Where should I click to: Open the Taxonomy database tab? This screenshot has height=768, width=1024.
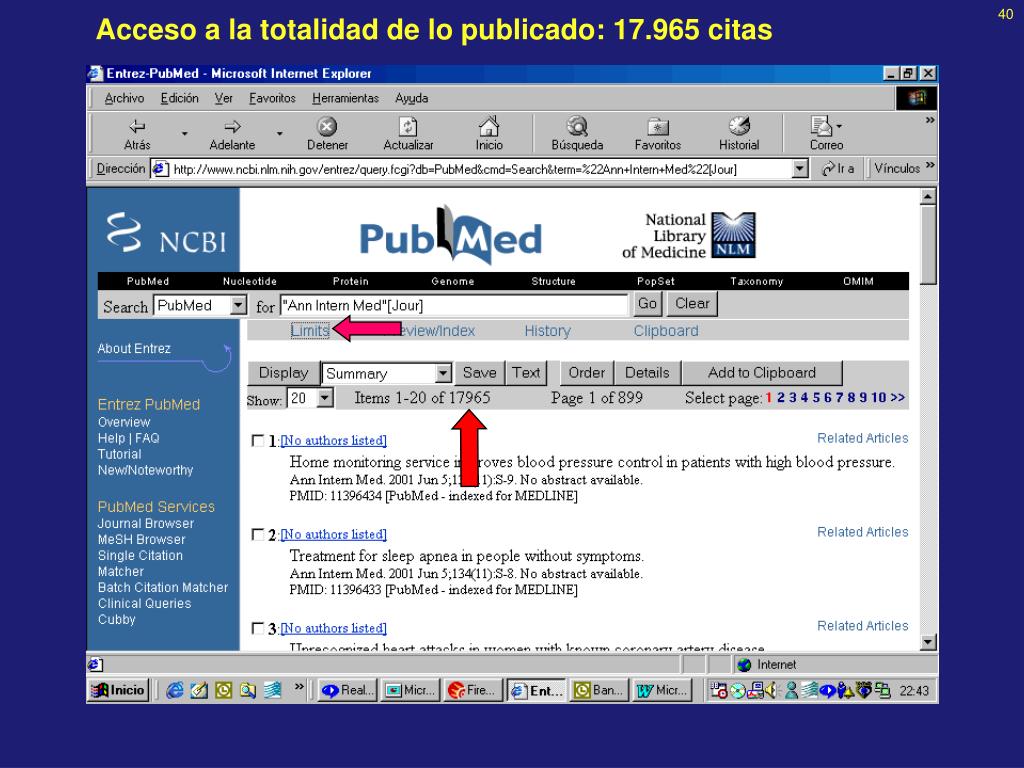point(756,281)
